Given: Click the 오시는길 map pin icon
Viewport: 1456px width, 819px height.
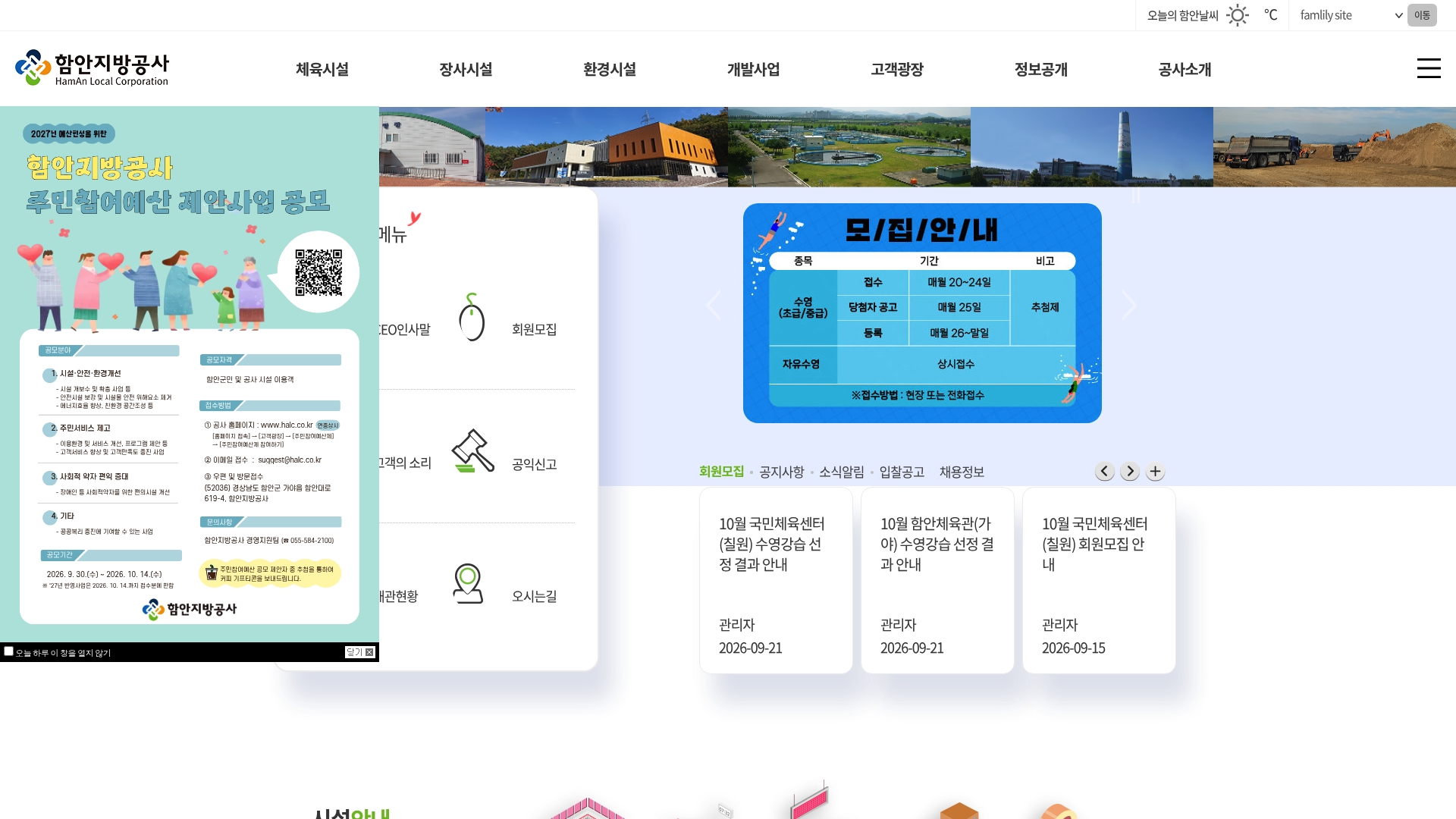Looking at the screenshot, I should (468, 583).
